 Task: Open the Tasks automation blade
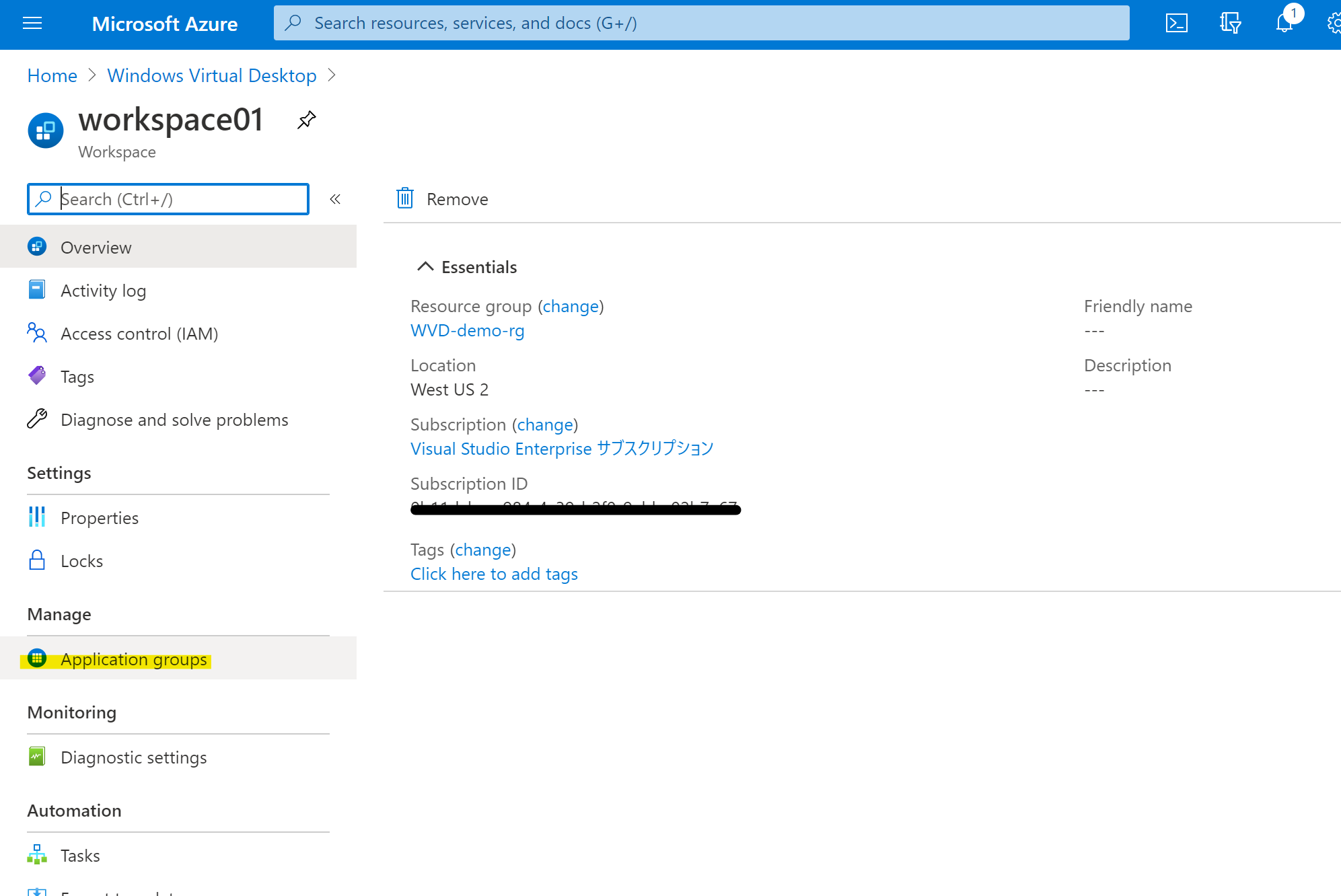click(x=80, y=855)
